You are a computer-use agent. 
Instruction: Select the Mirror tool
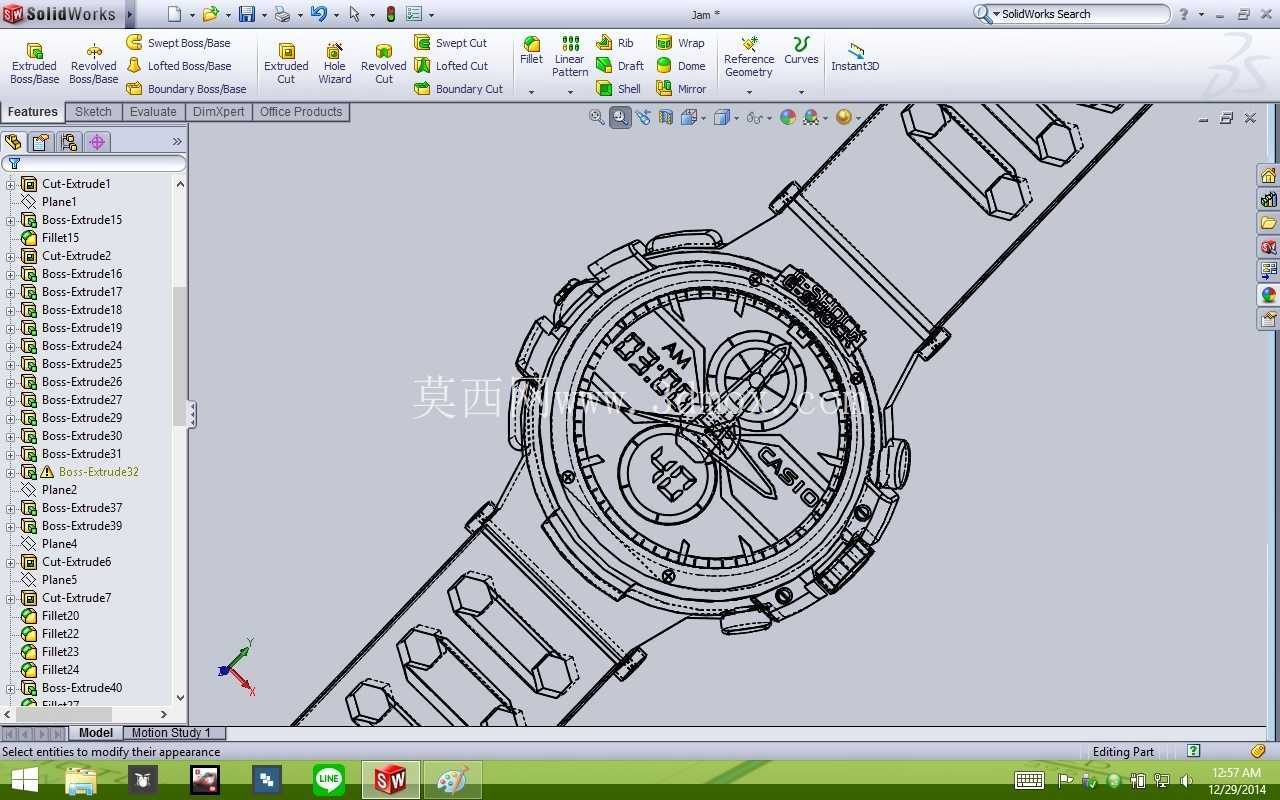pyautogui.click(x=681, y=89)
